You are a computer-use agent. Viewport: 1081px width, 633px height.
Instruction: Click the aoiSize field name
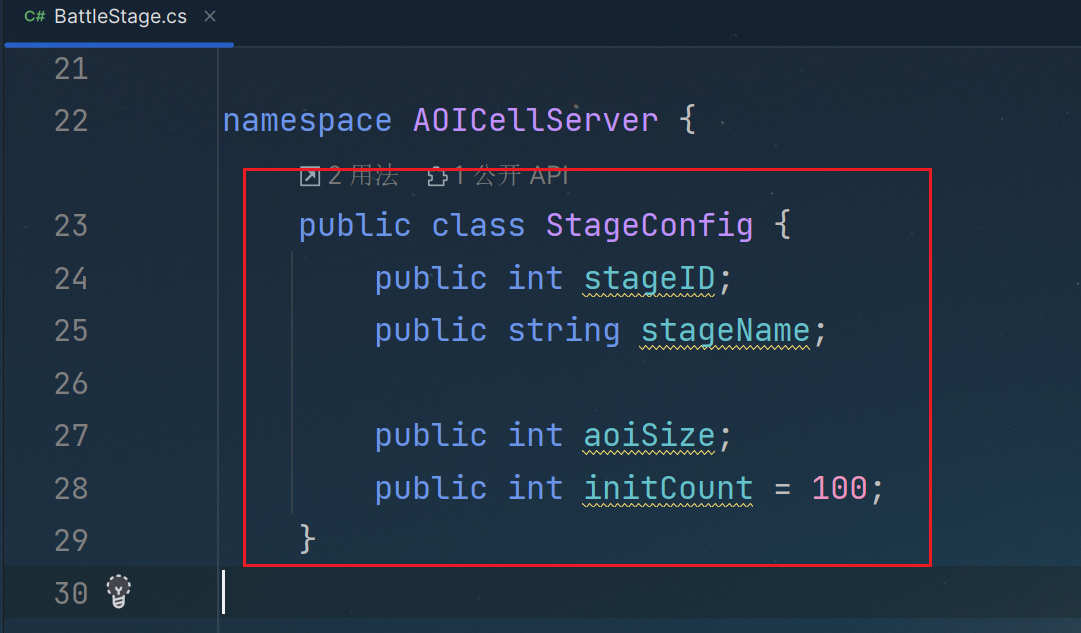[x=649, y=435]
